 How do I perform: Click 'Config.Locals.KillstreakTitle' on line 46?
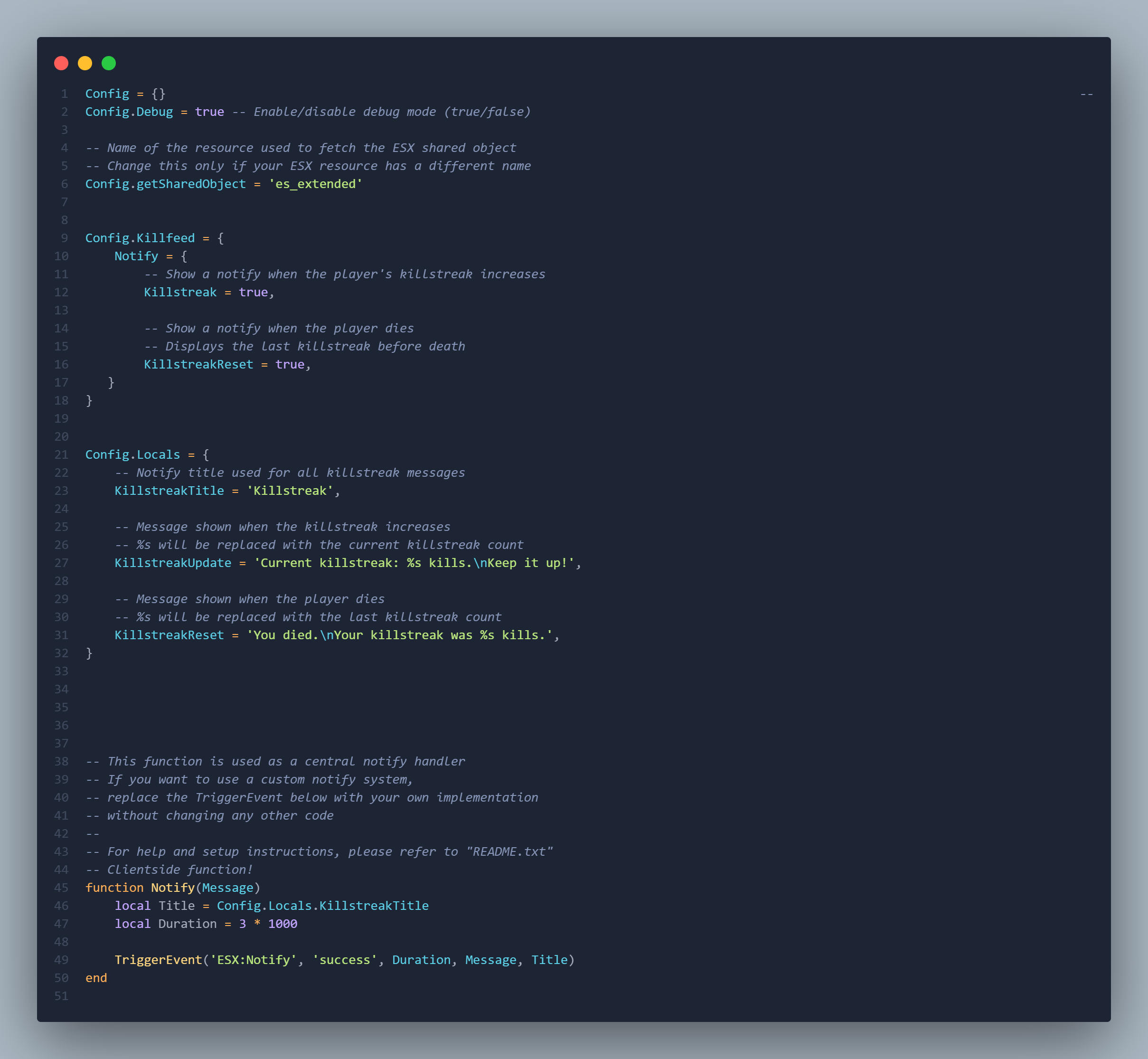[322, 906]
